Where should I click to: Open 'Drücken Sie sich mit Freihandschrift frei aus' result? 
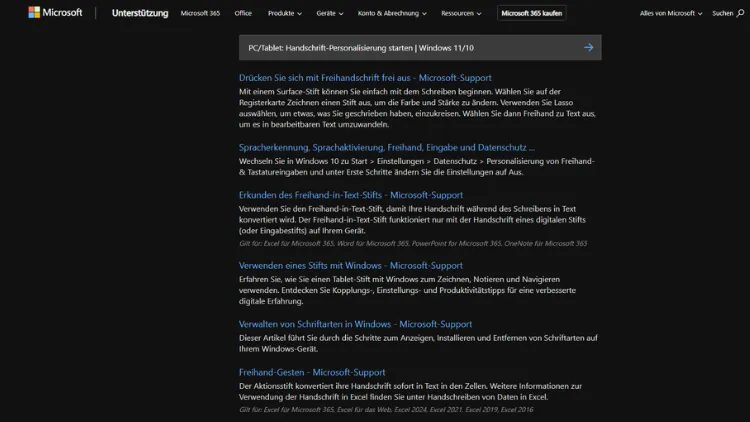[365, 78]
